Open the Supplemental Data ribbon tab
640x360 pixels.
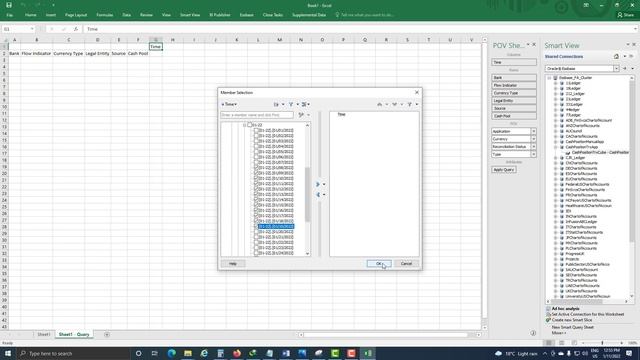click(309, 15)
